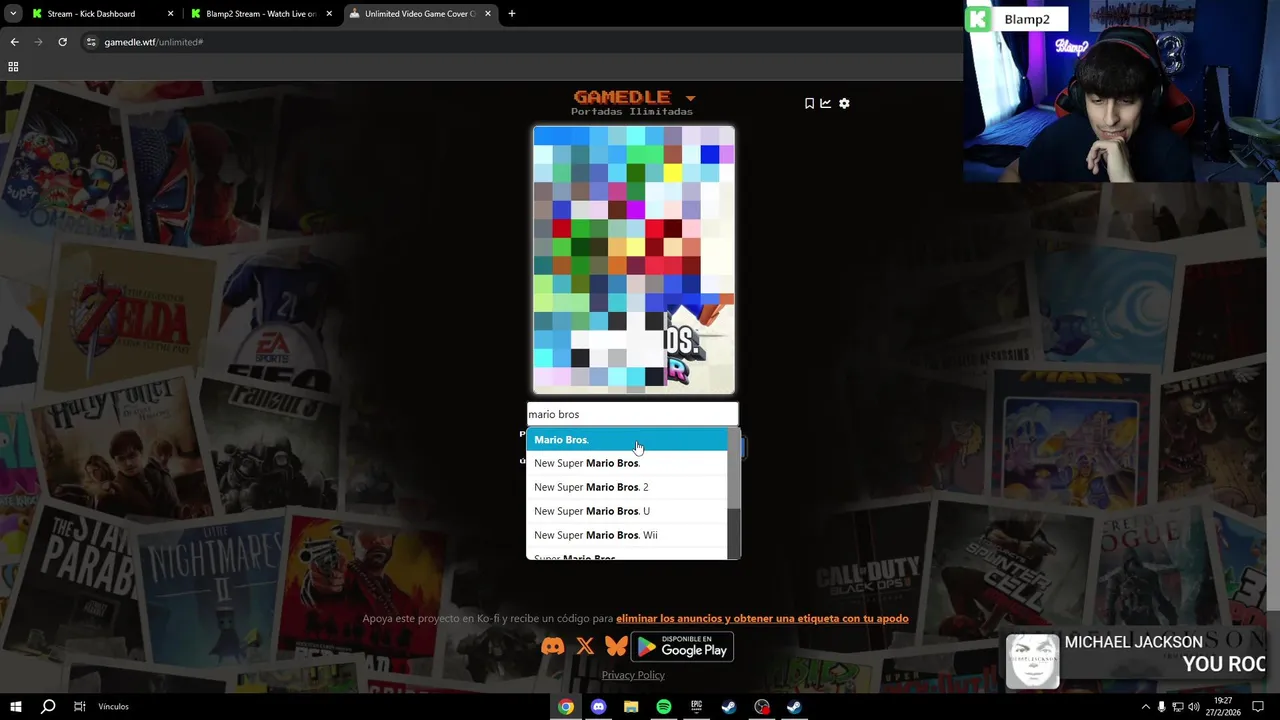Open the Windows notification center

pyautogui.click(x=1258, y=707)
